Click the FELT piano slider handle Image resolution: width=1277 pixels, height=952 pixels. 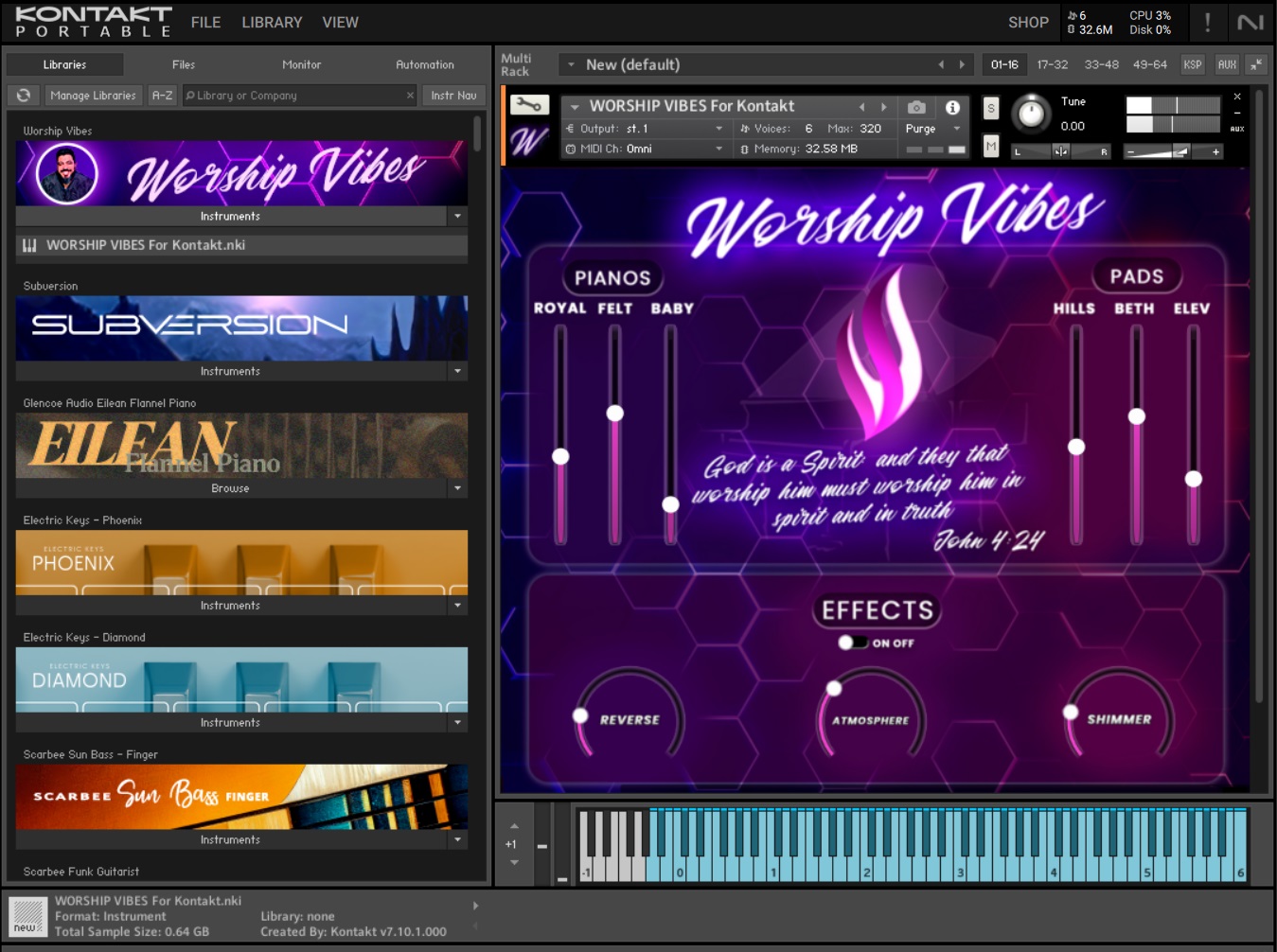tap(615, 414)
